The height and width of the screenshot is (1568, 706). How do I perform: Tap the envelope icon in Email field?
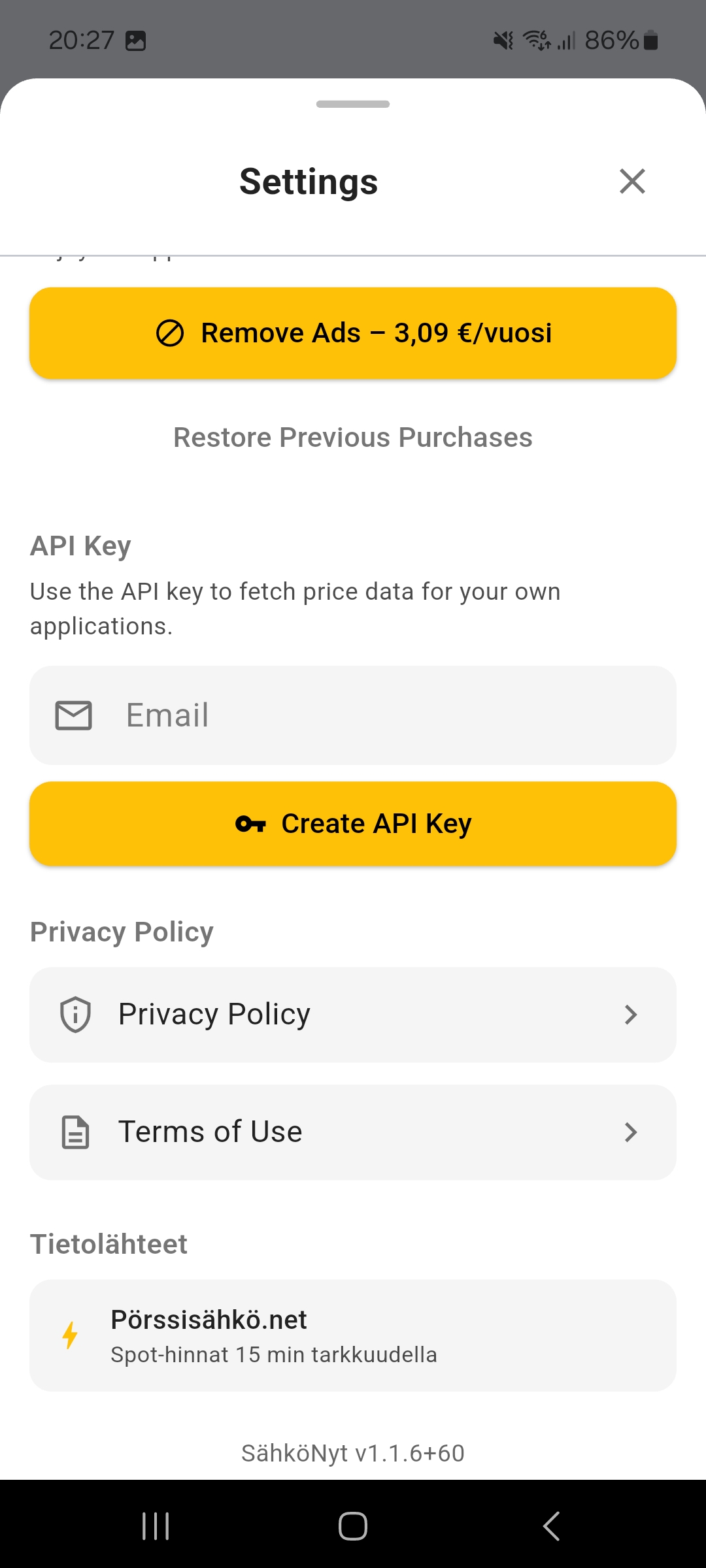coord(73,715)
